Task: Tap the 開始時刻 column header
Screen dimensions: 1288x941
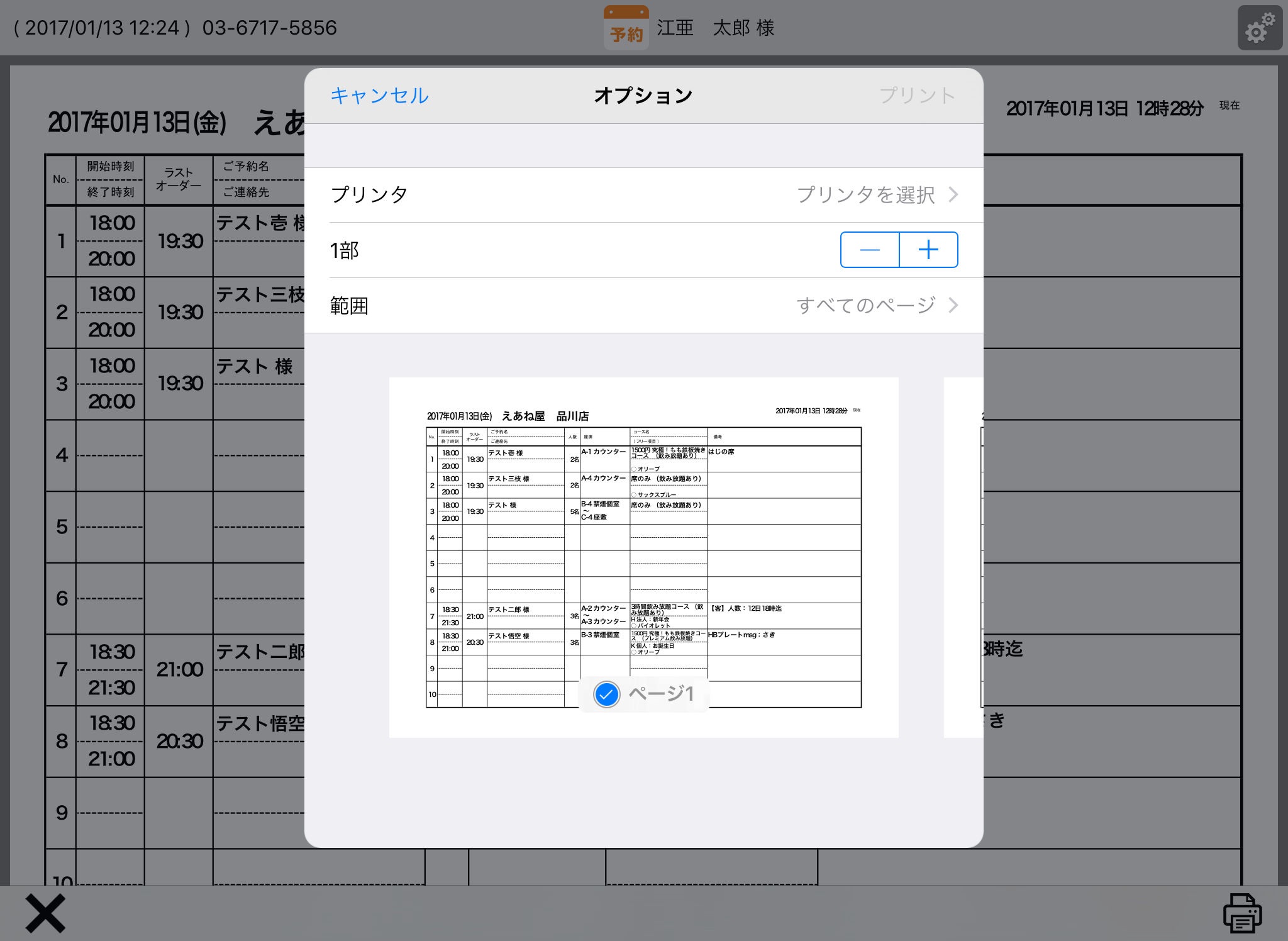Action: click(111, 167)
